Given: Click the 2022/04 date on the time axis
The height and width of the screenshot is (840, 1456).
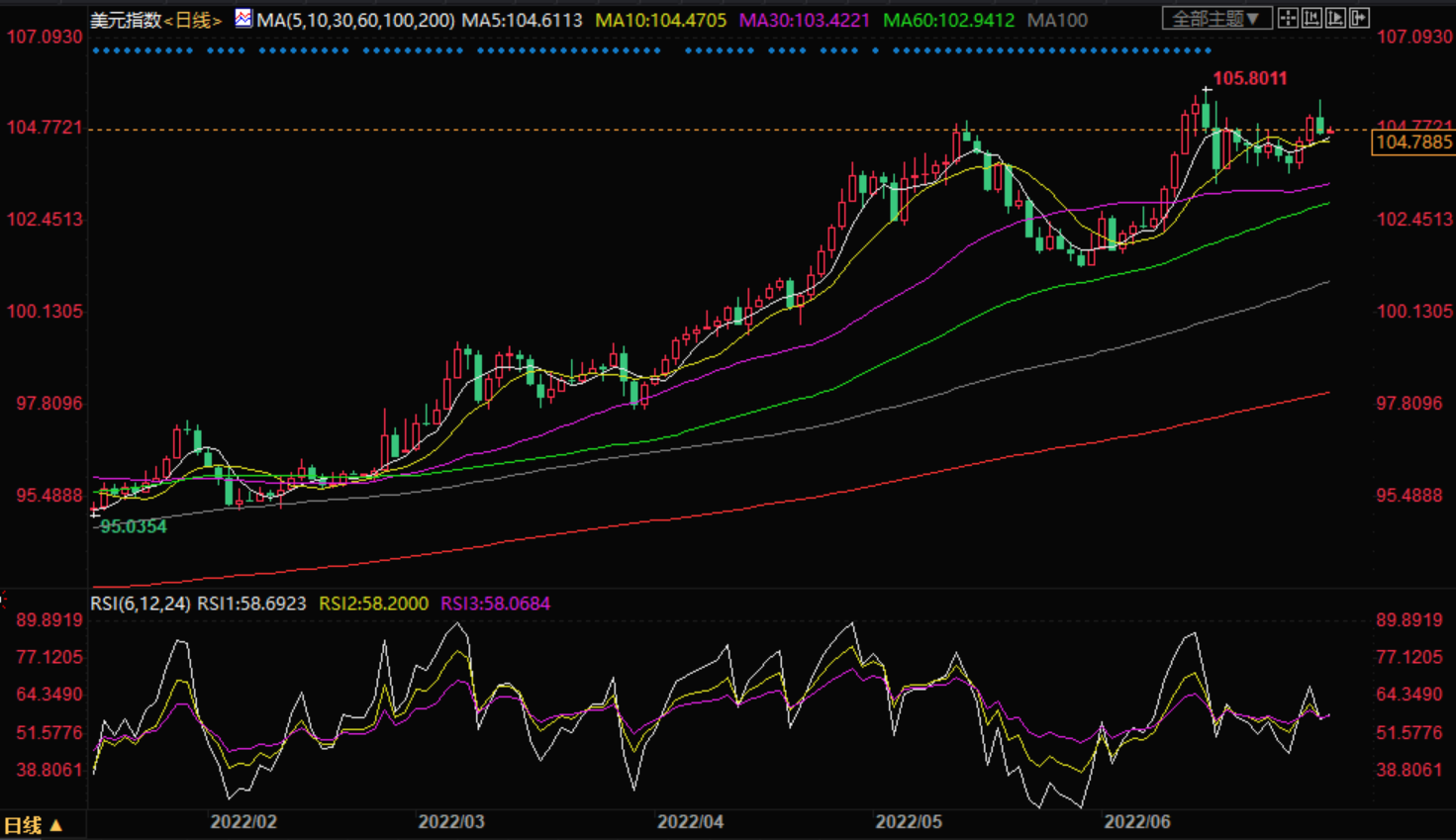Looking at the screenshot, I should point(690,822).
